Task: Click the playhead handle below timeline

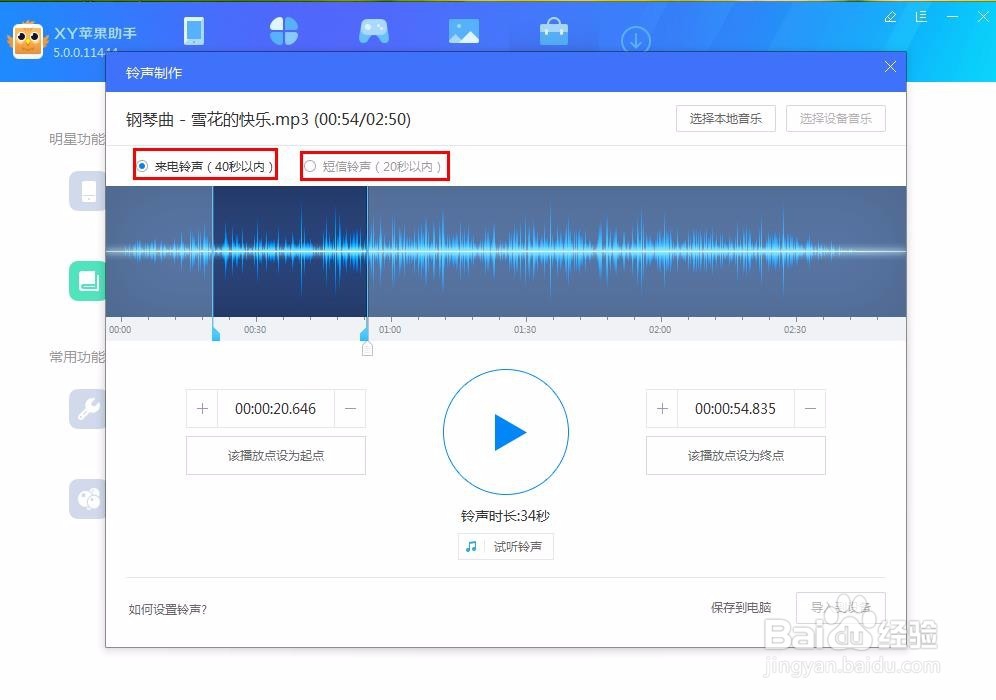Action: tap(367, 349)
